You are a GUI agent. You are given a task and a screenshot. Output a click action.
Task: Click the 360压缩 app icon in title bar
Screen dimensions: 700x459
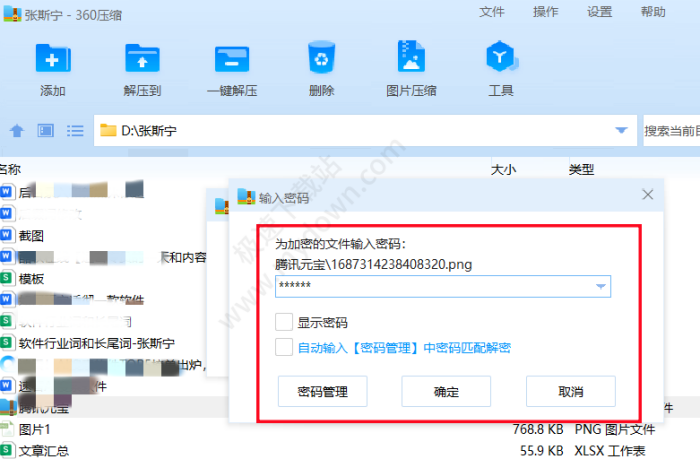point(12,14)
